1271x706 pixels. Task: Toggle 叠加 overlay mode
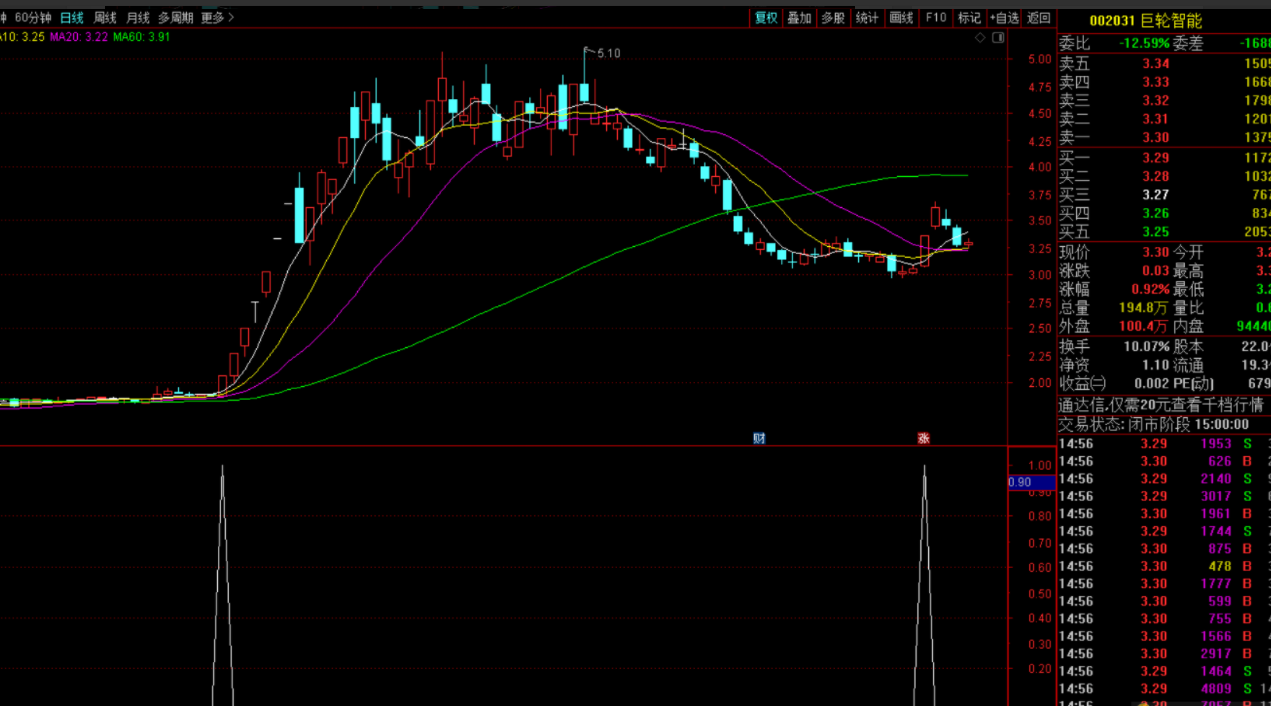pyautogui.click(x=799, y=18)
